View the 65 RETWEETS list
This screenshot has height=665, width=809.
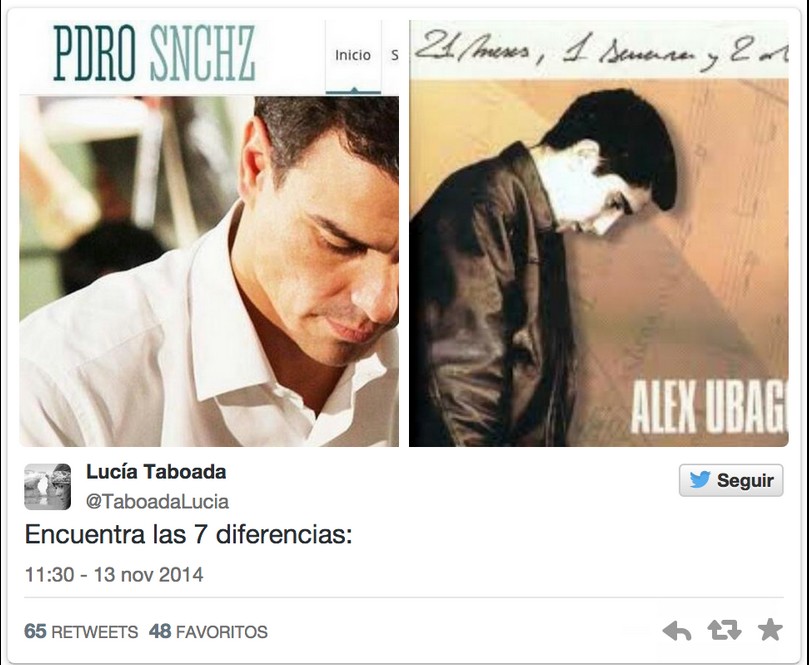coord(81,631)
